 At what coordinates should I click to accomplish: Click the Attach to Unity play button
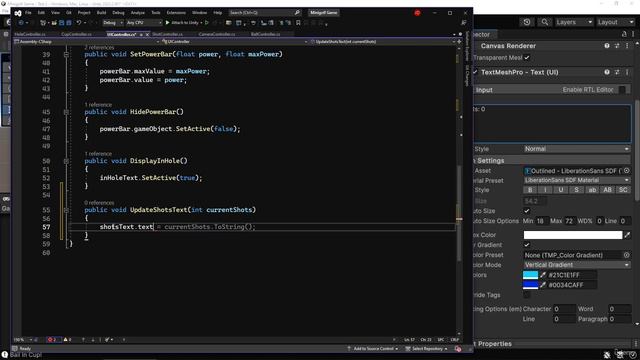click(x=182, y=23)
